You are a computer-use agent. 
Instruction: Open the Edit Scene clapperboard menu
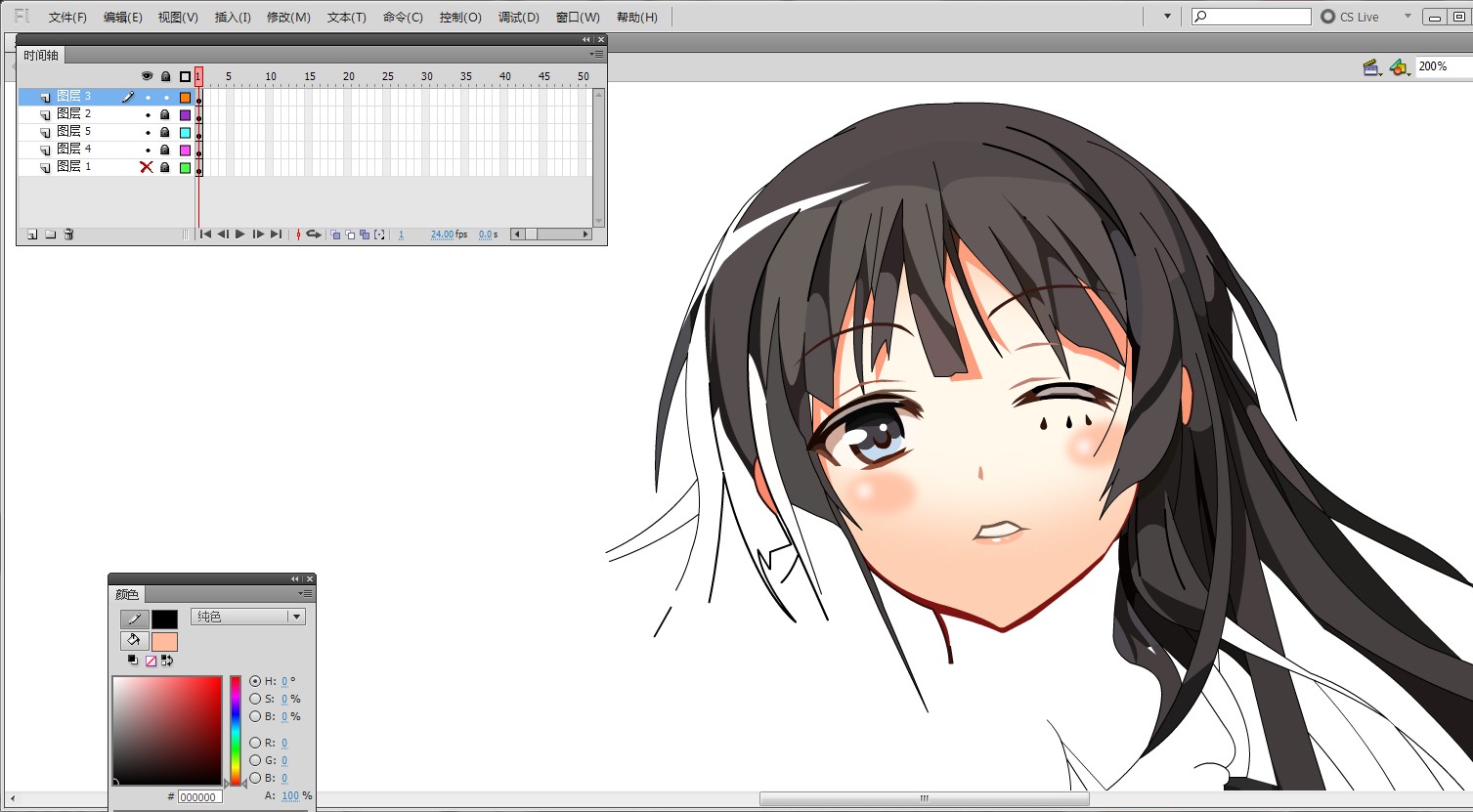[1371, 67]
